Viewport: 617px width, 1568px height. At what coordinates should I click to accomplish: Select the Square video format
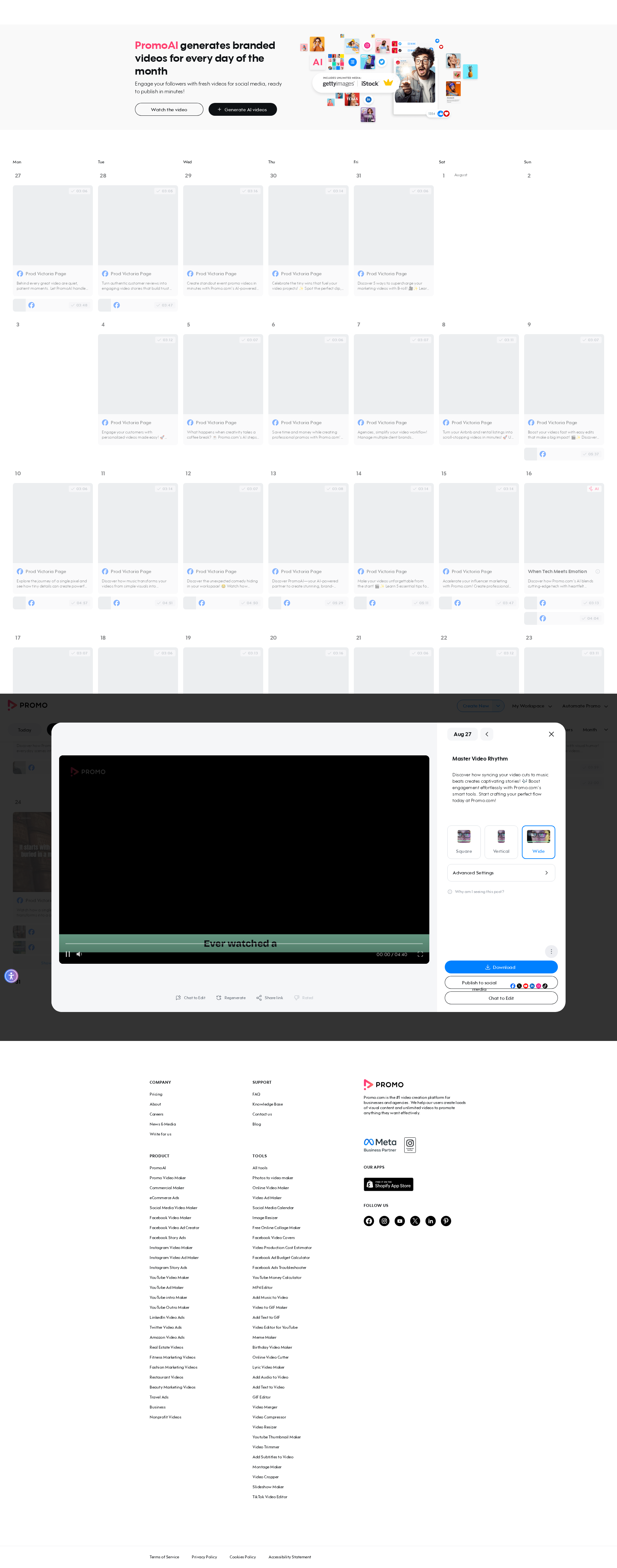tap(464, 842)
